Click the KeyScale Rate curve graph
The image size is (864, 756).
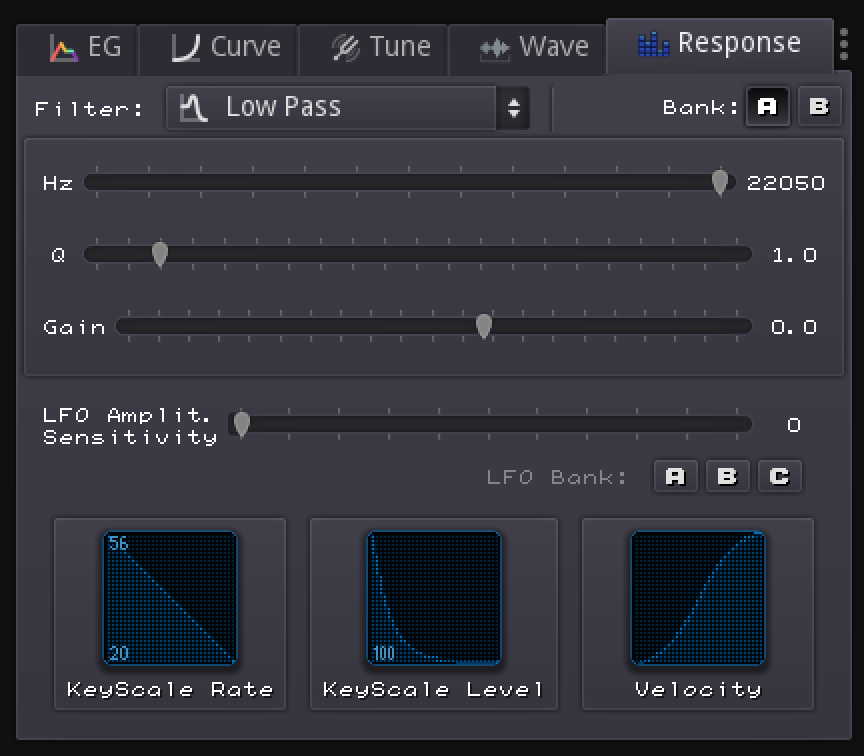tap(170, 598)
